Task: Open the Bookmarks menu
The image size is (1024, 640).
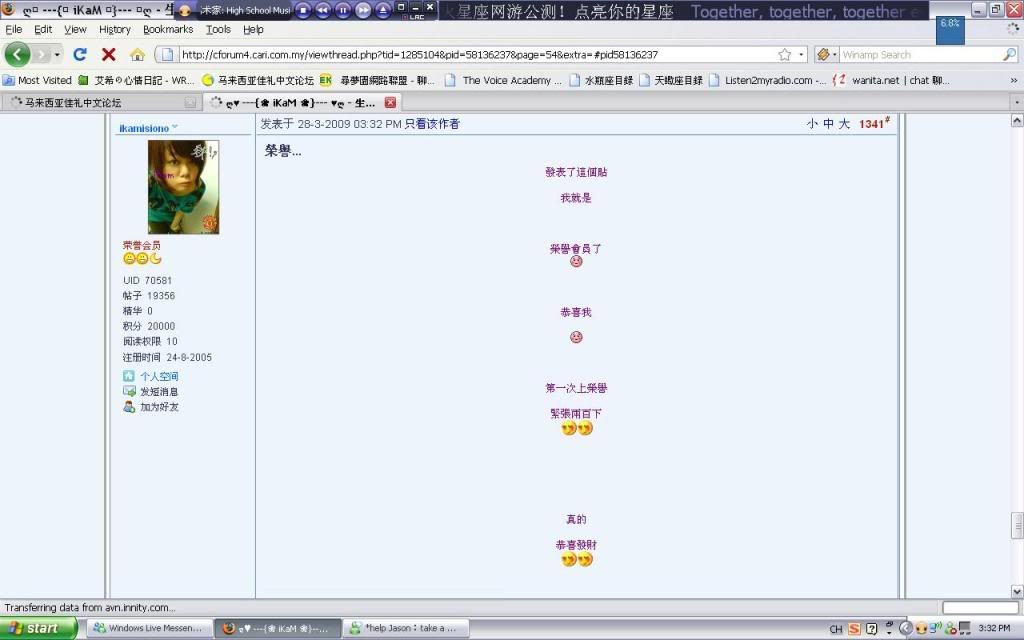Action: pyautogui.click(x=167, y=30)
